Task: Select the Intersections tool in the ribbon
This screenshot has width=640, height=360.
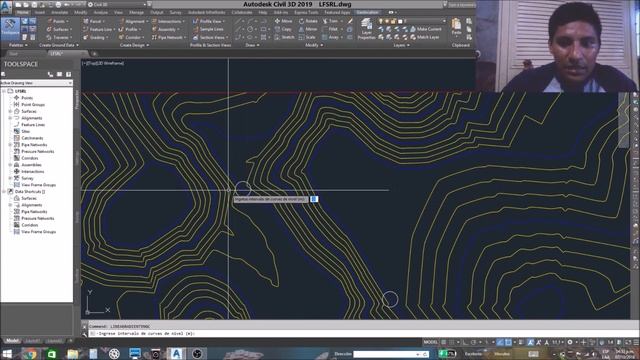Action: click(x=168, y=21)
